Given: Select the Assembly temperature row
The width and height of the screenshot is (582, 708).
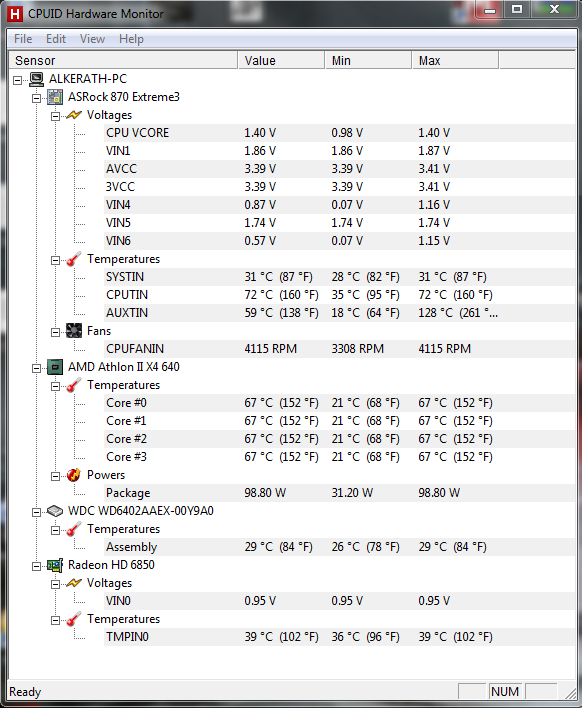Looking at the screenshot, I should tap(340, 547).
